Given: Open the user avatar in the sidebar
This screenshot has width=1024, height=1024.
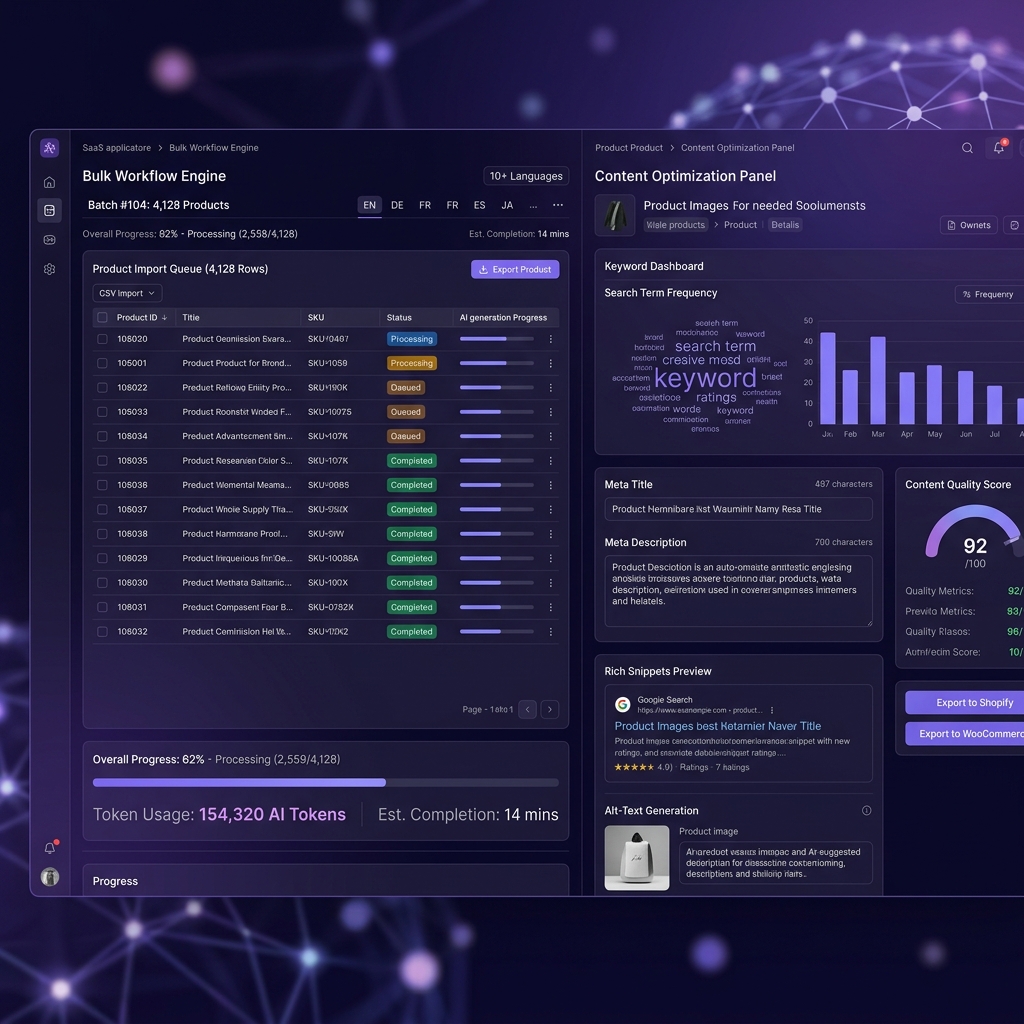Looking at the screenshot, I should [x=50, y=876].
